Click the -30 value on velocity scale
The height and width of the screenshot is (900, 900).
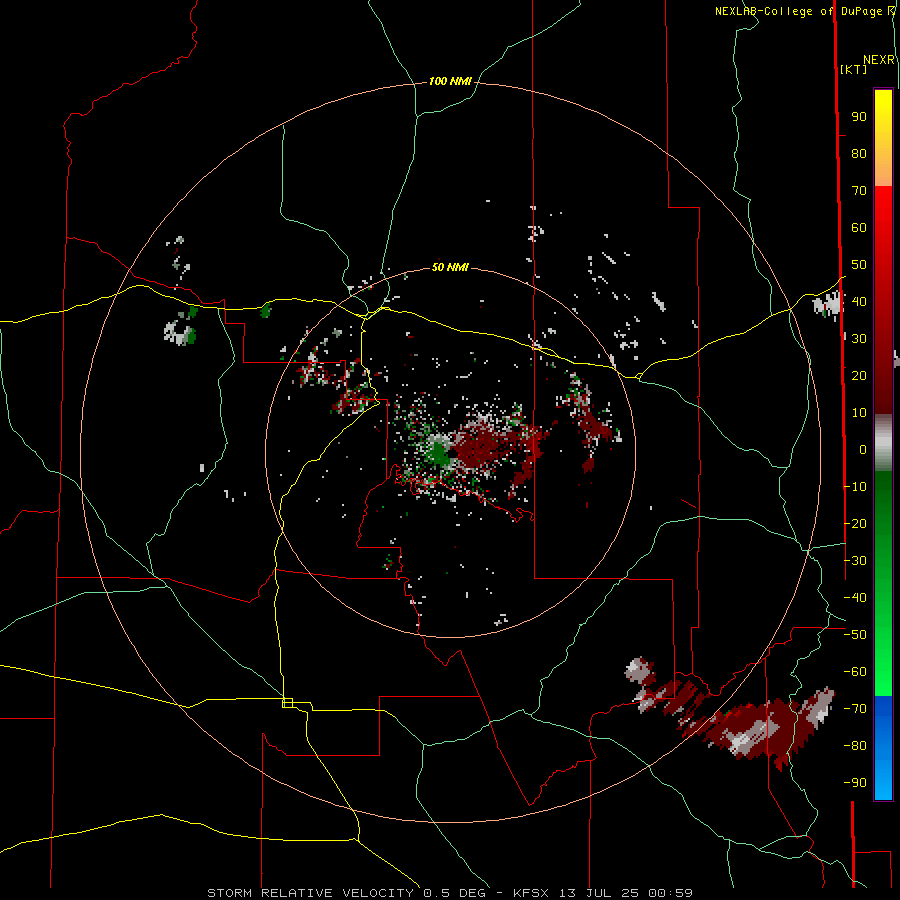coord(855,561)
